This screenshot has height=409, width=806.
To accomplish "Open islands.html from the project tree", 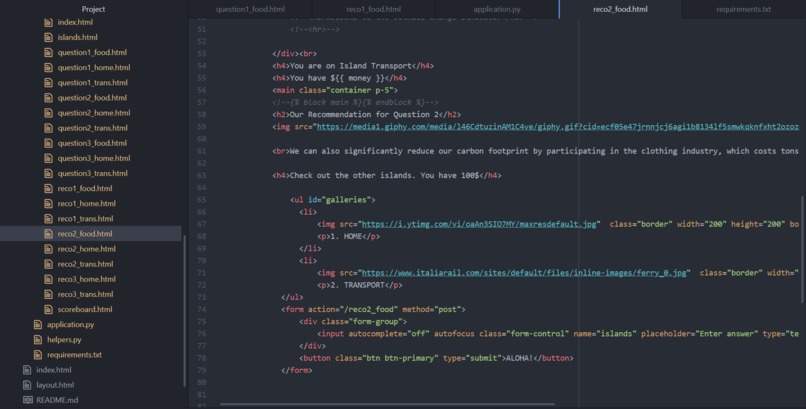I will tap(78, 37).
